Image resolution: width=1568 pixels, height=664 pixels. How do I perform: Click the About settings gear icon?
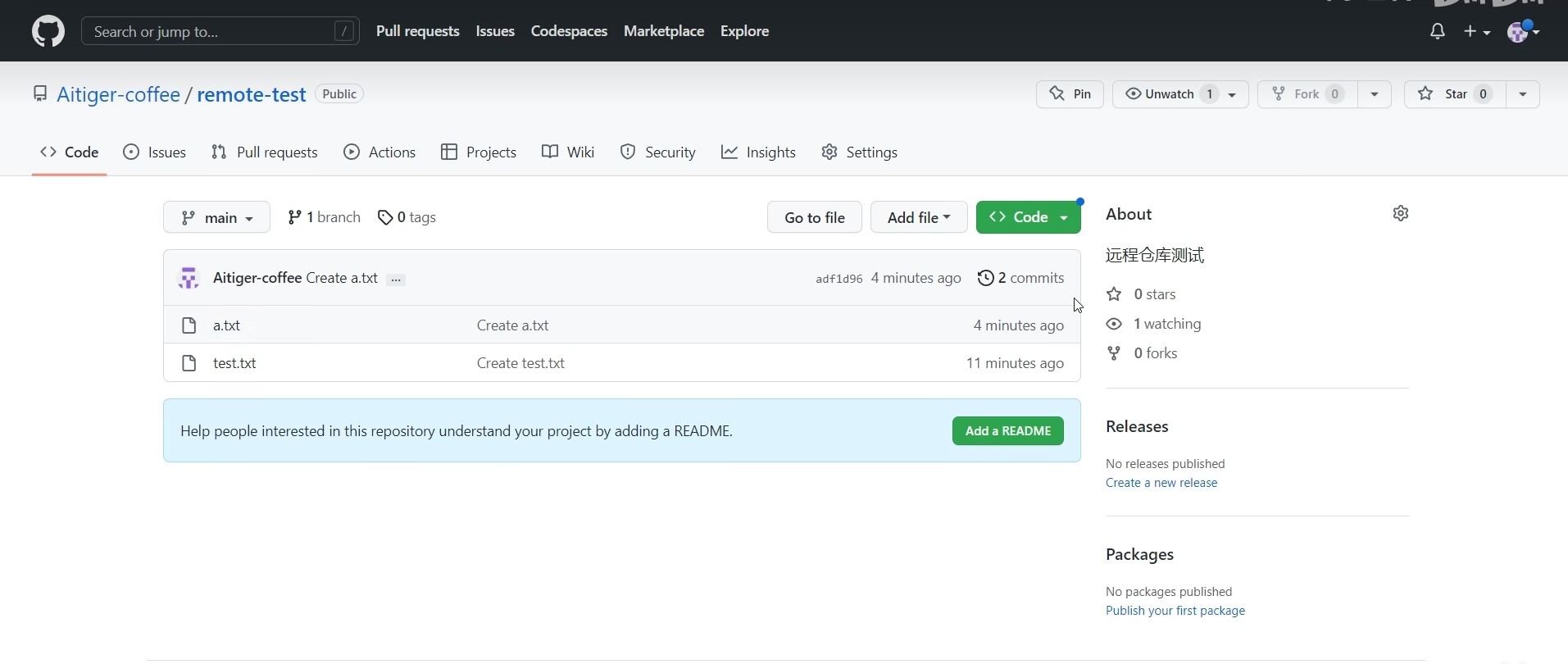1401,213
